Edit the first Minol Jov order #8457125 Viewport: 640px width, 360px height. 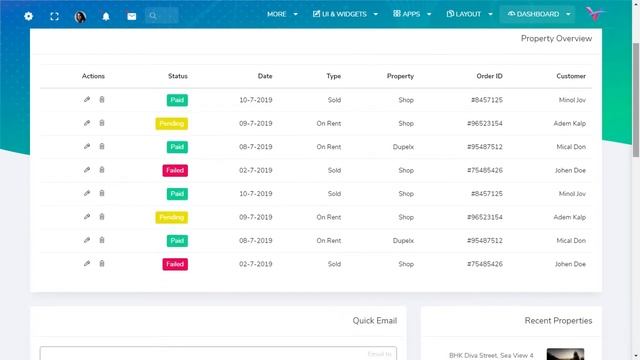pos(87,100)
